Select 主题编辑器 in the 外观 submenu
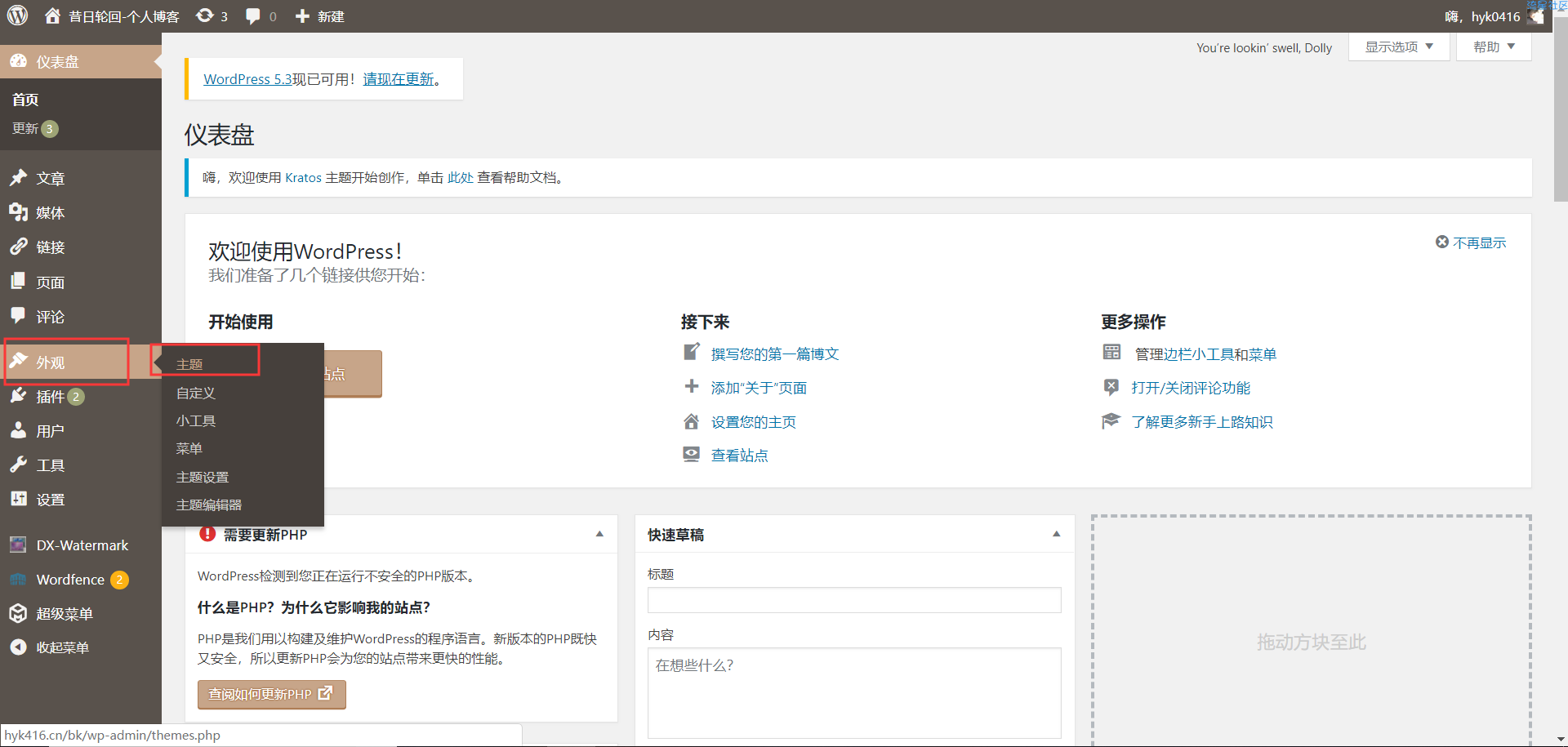The image size is (1568, 747). pos(209,505)
